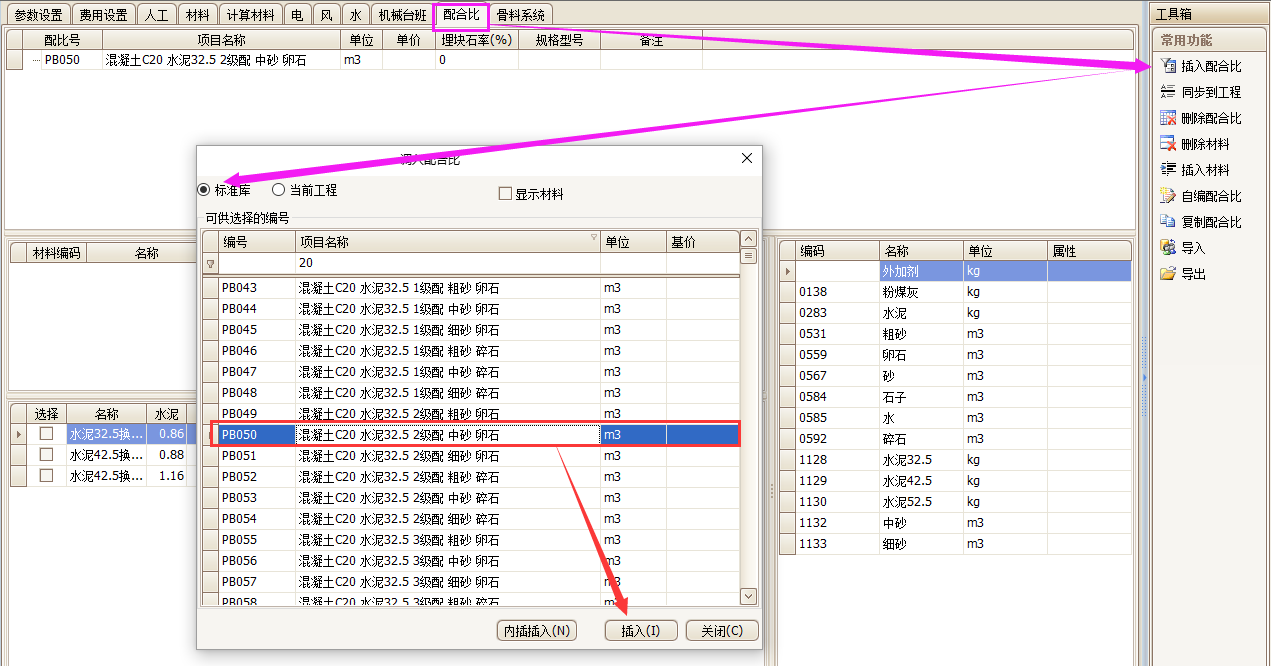
Task: Click the 导入 icon in toolbox
Action: click(1167, 248)
